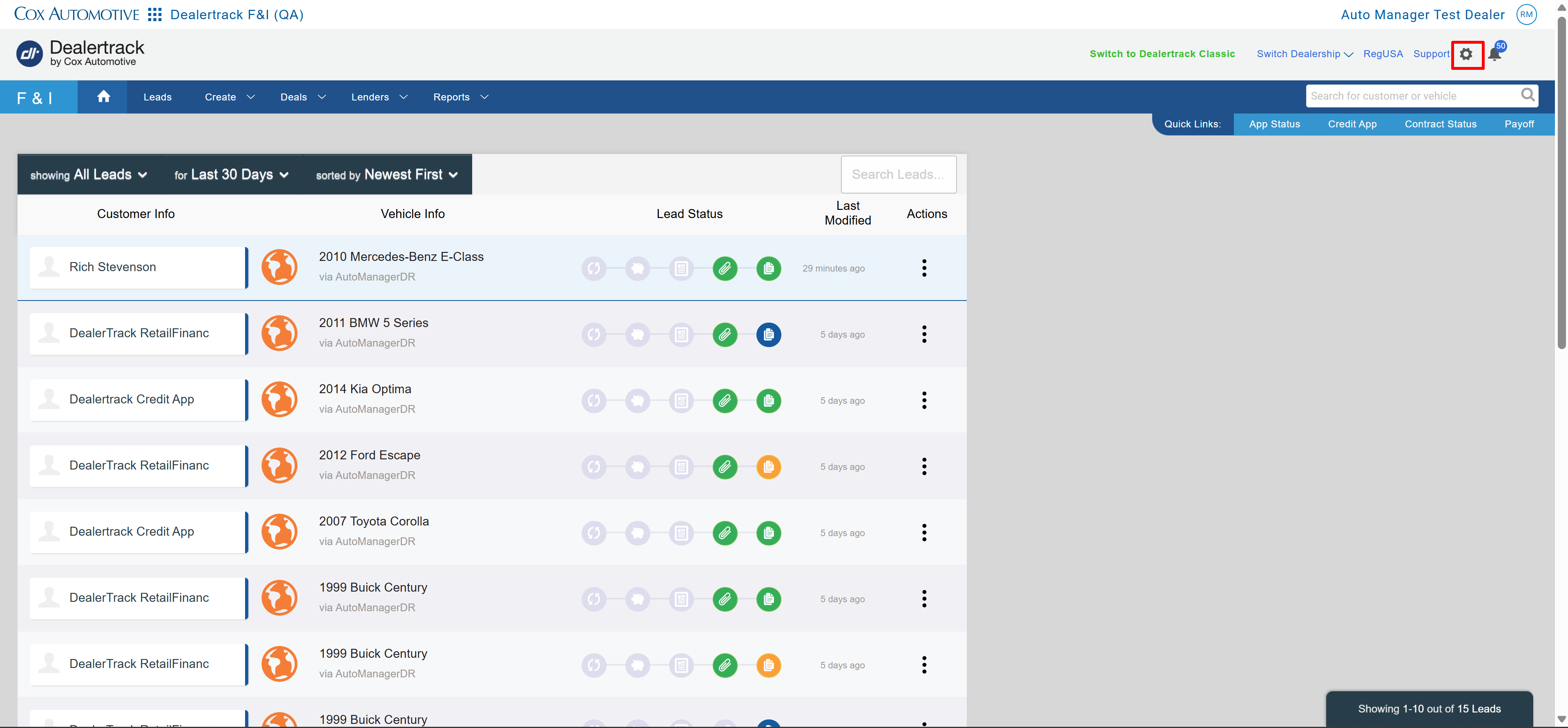Open Credit App quick link
The image size is (1568, 728).
(1352, 124)
